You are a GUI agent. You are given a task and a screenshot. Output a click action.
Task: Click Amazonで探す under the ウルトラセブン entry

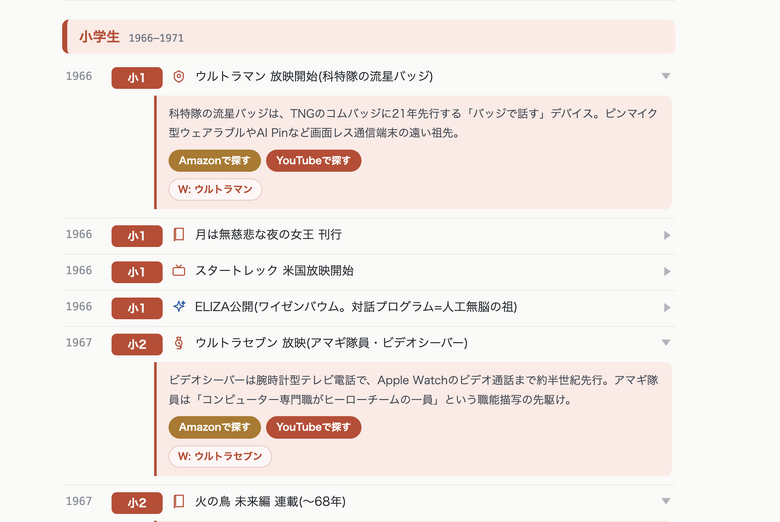pyautogui.click(x=214, y=427)
